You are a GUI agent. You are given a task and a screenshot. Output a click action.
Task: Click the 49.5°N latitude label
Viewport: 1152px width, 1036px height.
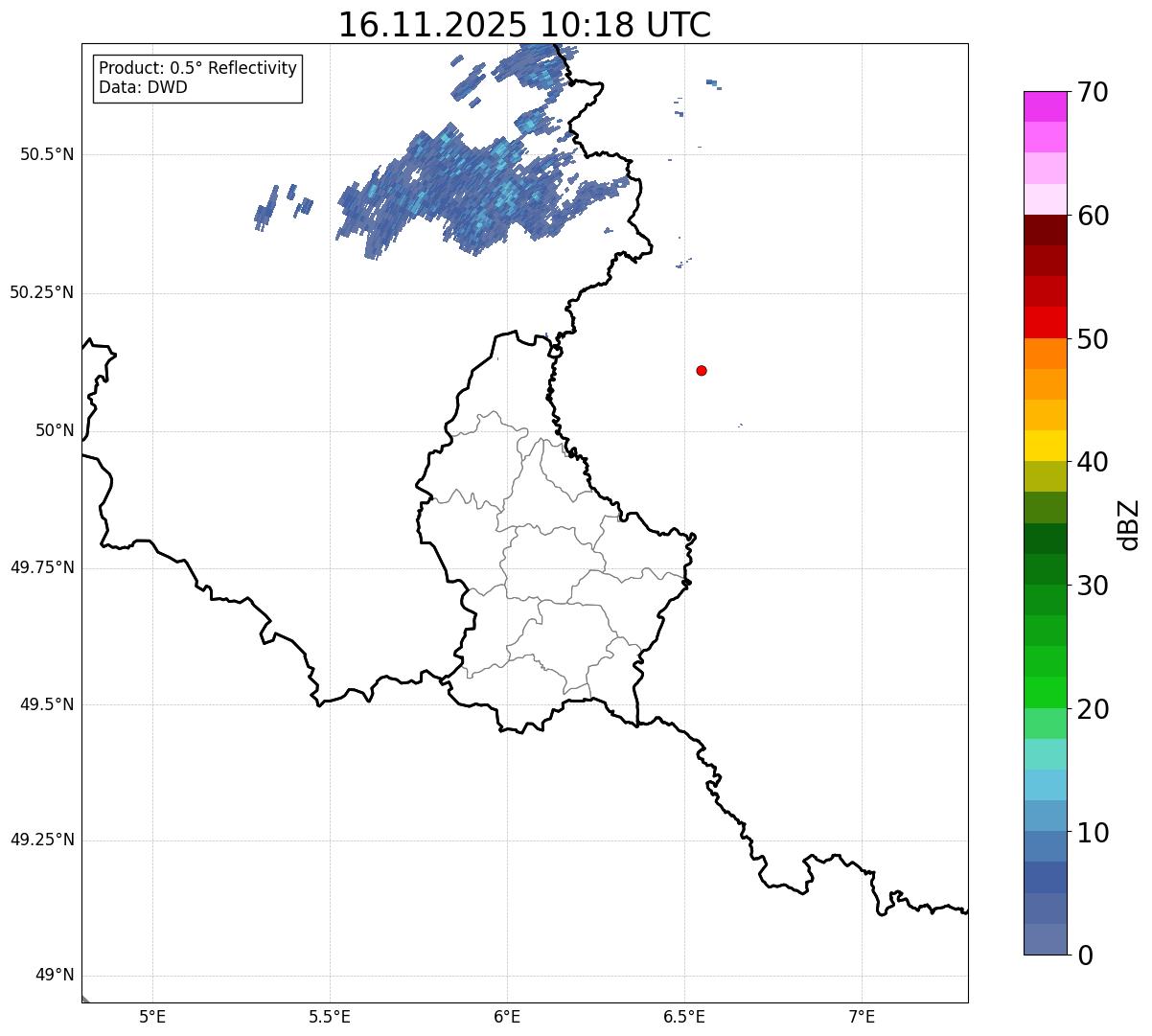[x=48, y=704]
